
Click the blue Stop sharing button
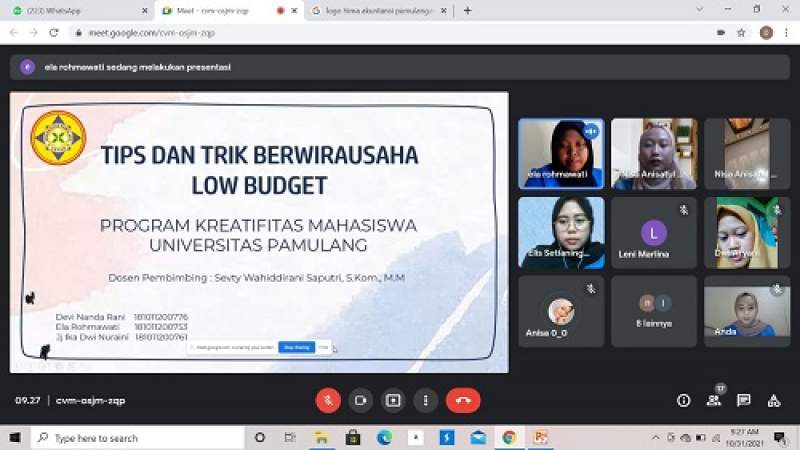tap(296, 347)
